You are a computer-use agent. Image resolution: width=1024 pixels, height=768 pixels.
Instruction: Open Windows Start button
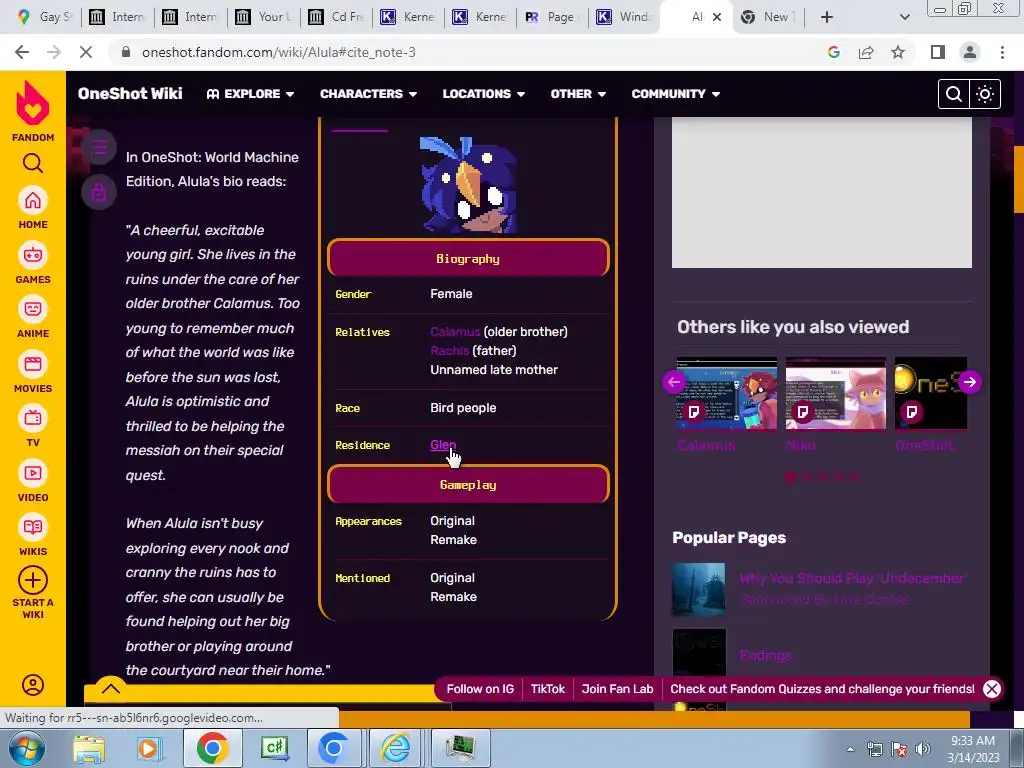pos(27,749)
